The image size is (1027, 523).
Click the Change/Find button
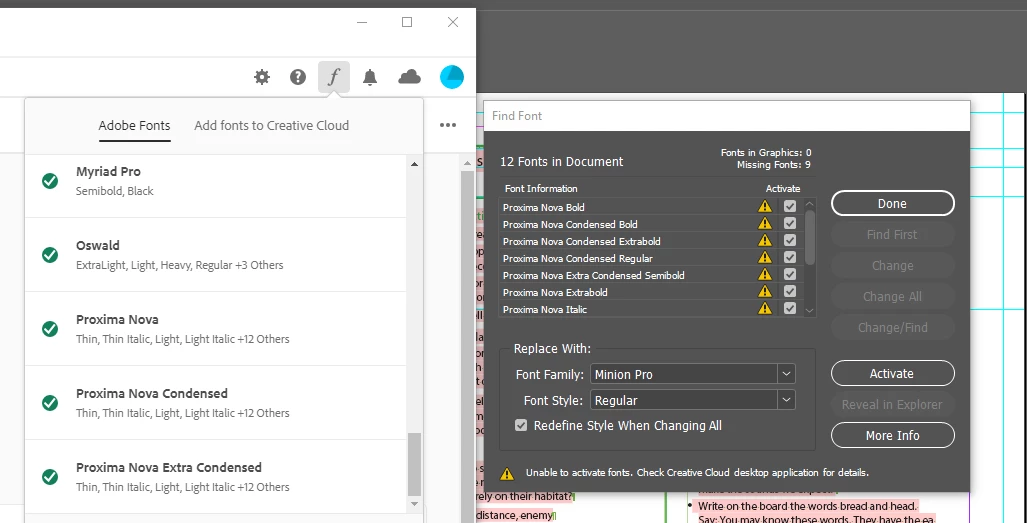[893, 327]
